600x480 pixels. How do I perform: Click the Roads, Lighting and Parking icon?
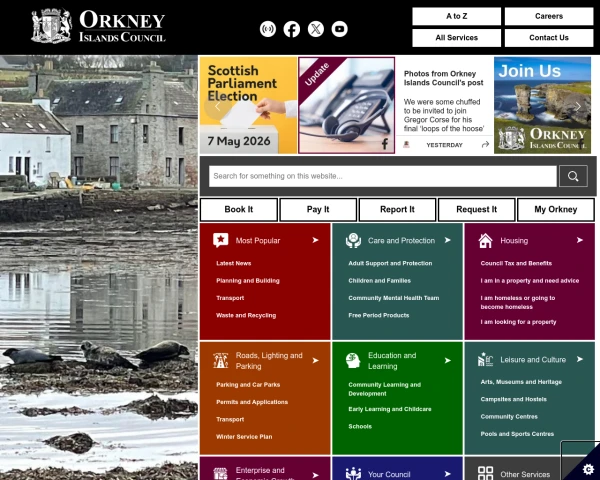[x=220, y=361]
